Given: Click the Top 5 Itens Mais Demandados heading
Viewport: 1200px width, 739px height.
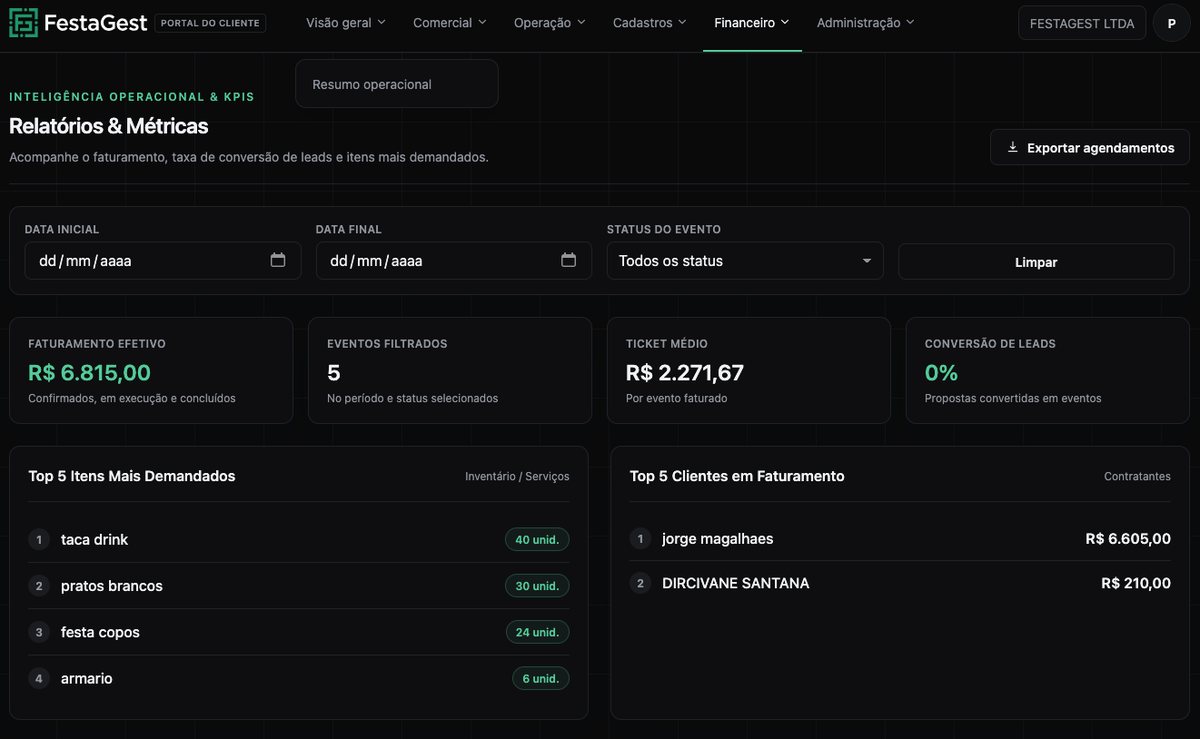Looking at the screenshot, I should [x=132, y=476].
